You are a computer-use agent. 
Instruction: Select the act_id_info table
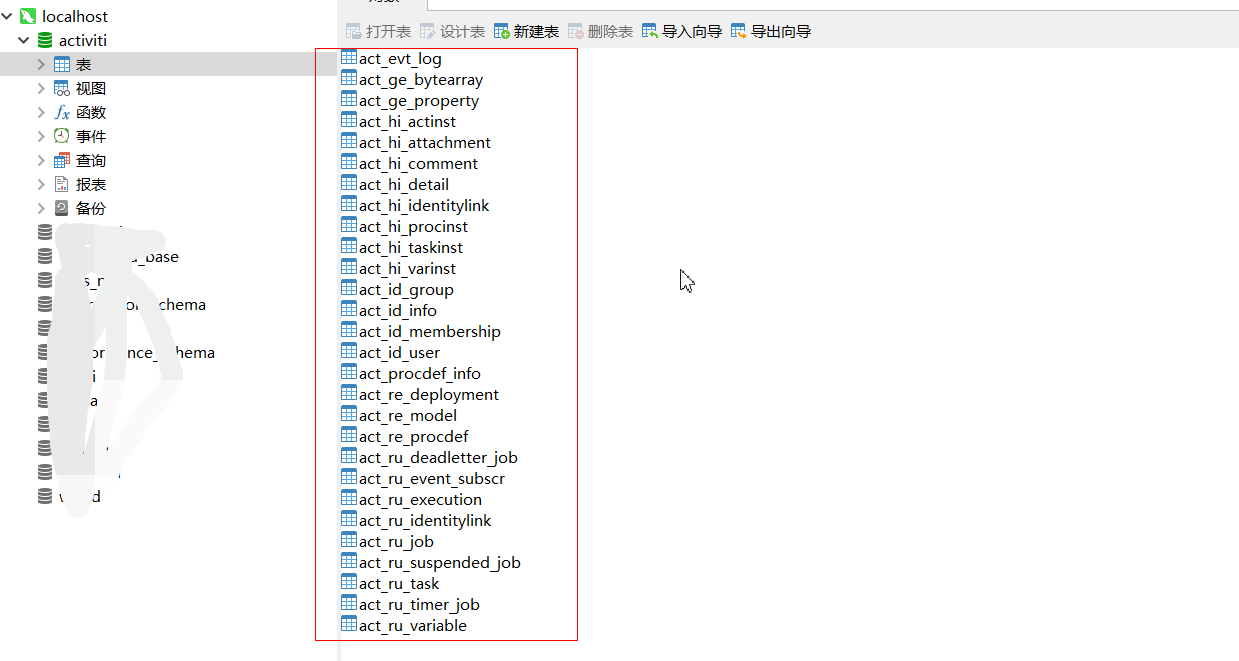(x=398, y=310)
